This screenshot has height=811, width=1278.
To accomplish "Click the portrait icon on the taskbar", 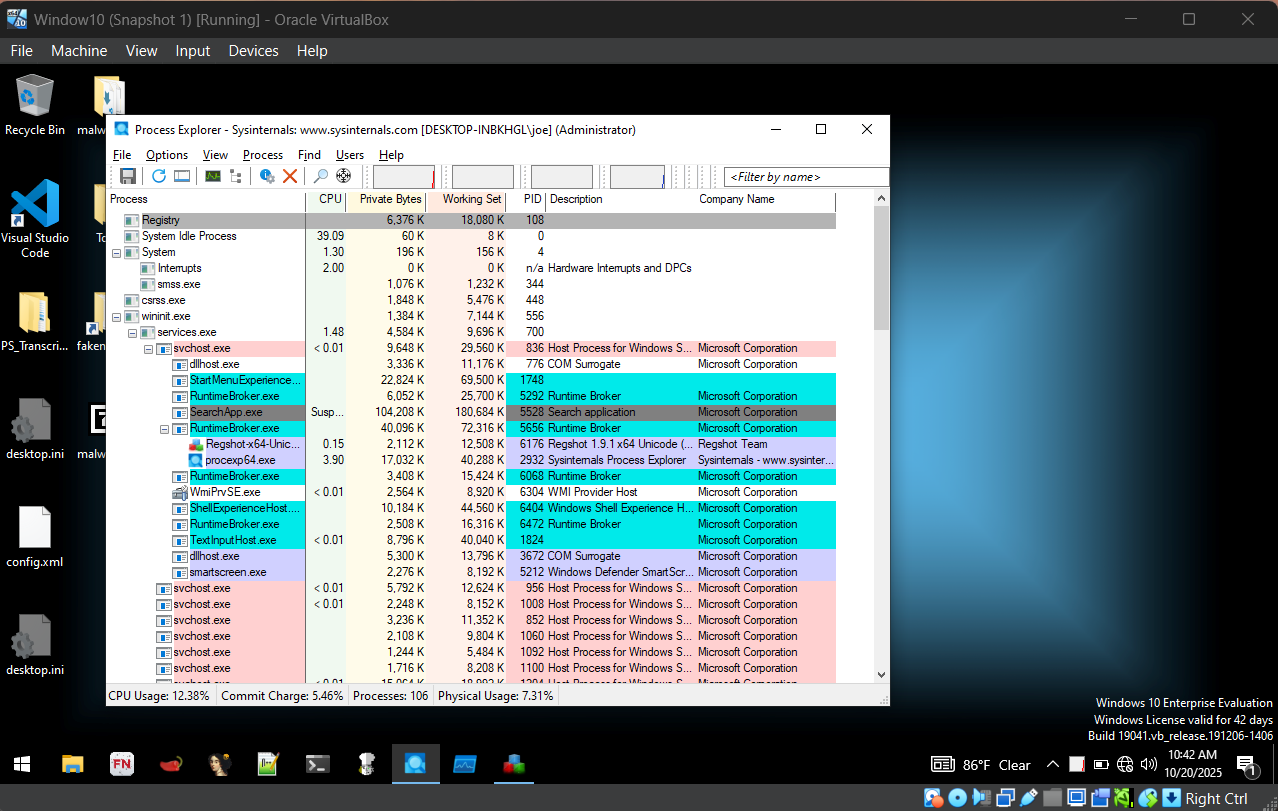I will pyautogui.click(x=219, y=764).
